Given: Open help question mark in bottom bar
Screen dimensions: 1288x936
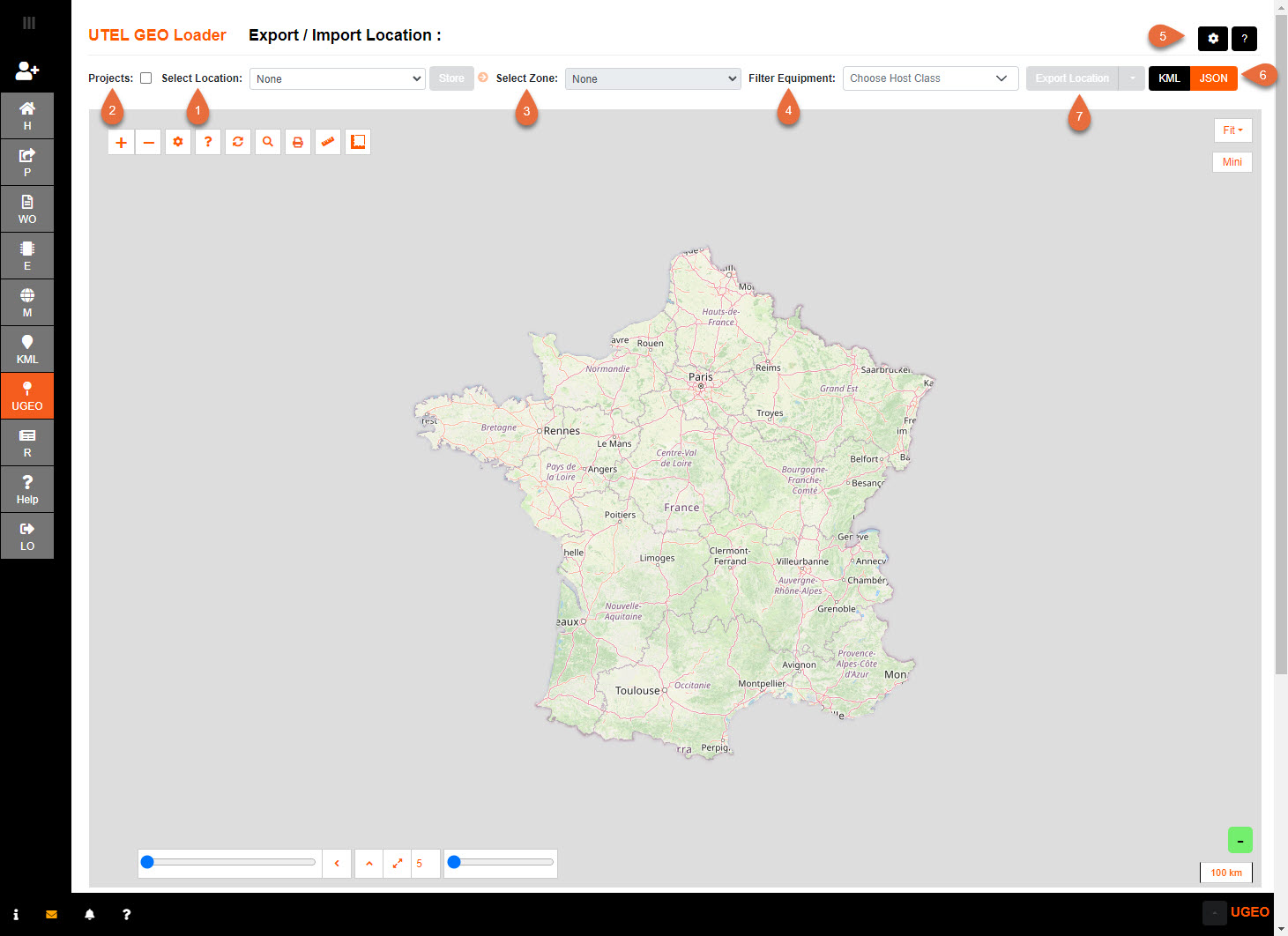Looking at the screenshot, I should point(126,915).
